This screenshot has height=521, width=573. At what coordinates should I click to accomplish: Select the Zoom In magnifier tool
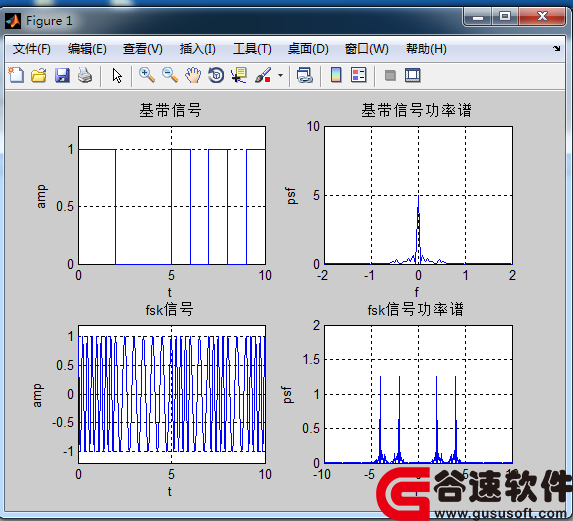coord(147,76)
